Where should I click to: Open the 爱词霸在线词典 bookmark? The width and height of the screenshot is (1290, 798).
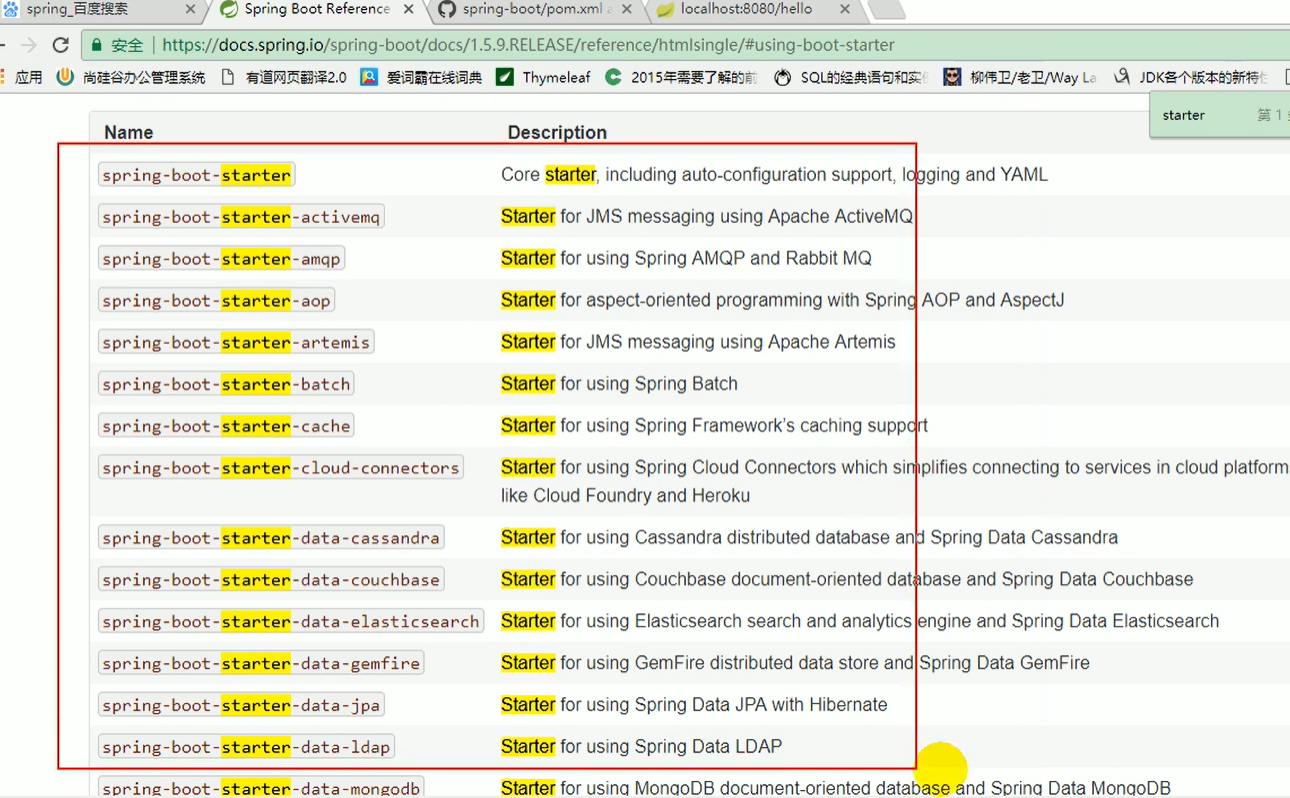tap(421, 77)
